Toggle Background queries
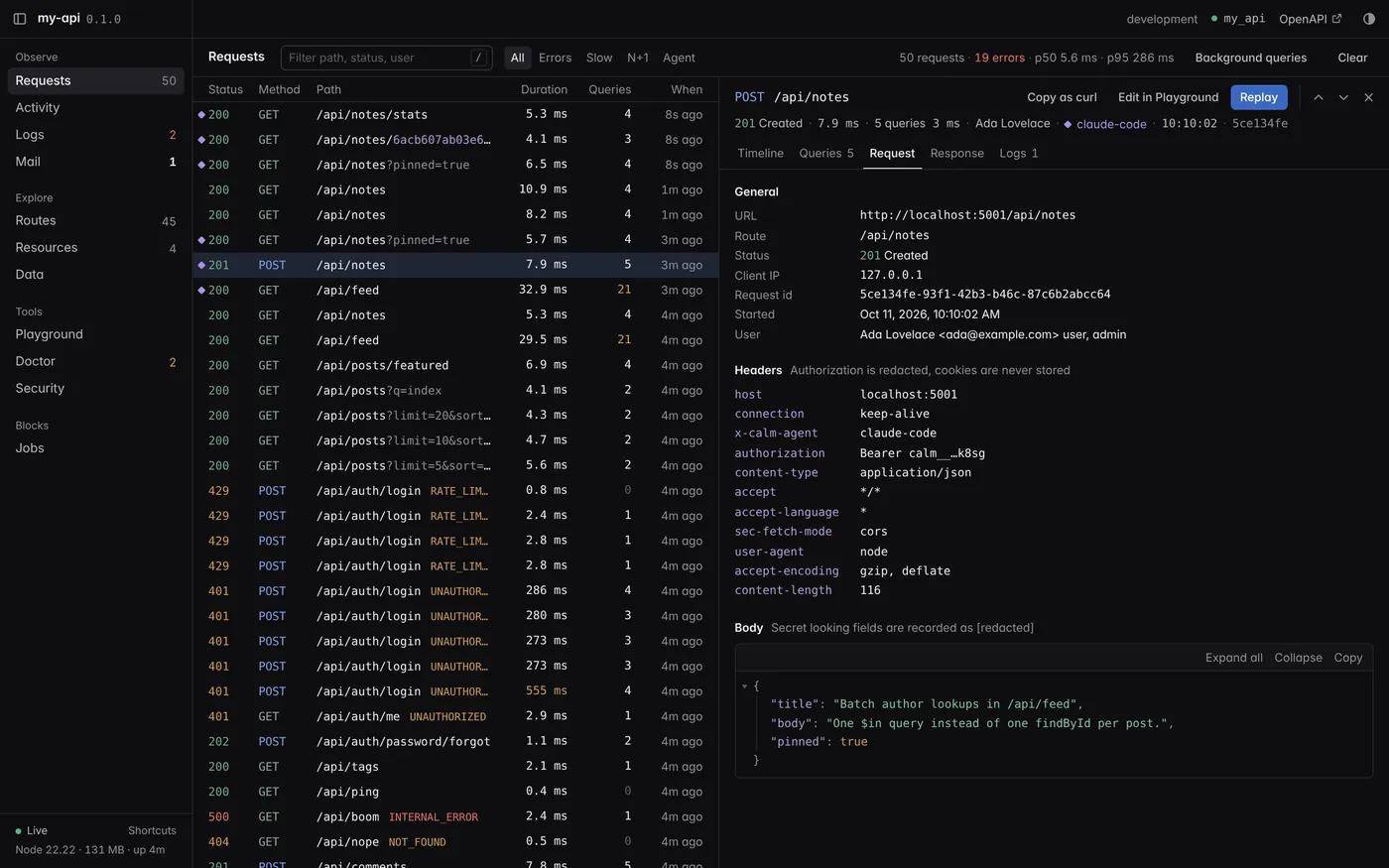 [1250, 58]
